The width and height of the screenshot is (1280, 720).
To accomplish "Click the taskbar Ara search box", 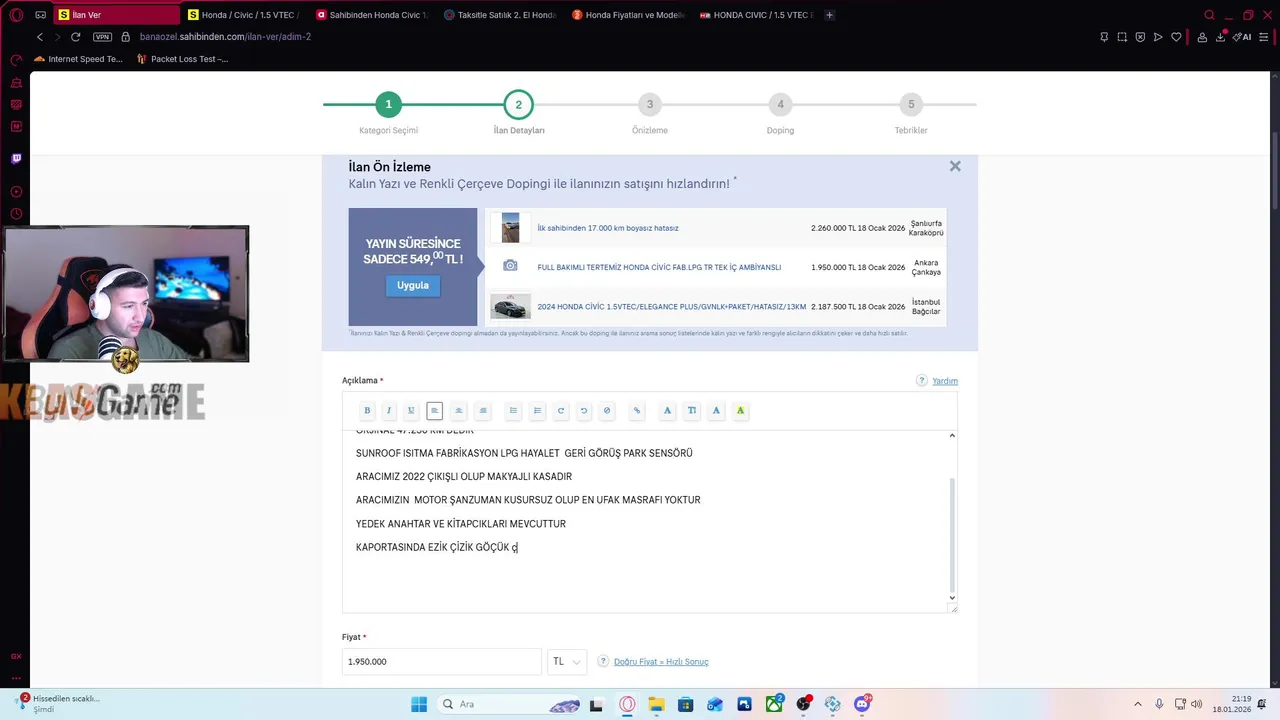I will point(510,704).
